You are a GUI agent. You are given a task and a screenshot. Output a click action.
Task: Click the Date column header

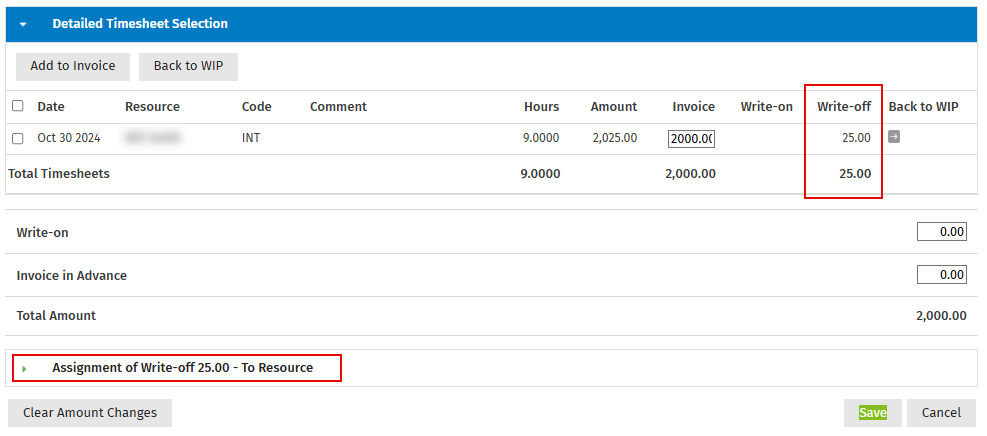pyautogui.click(x=51, y=107)
